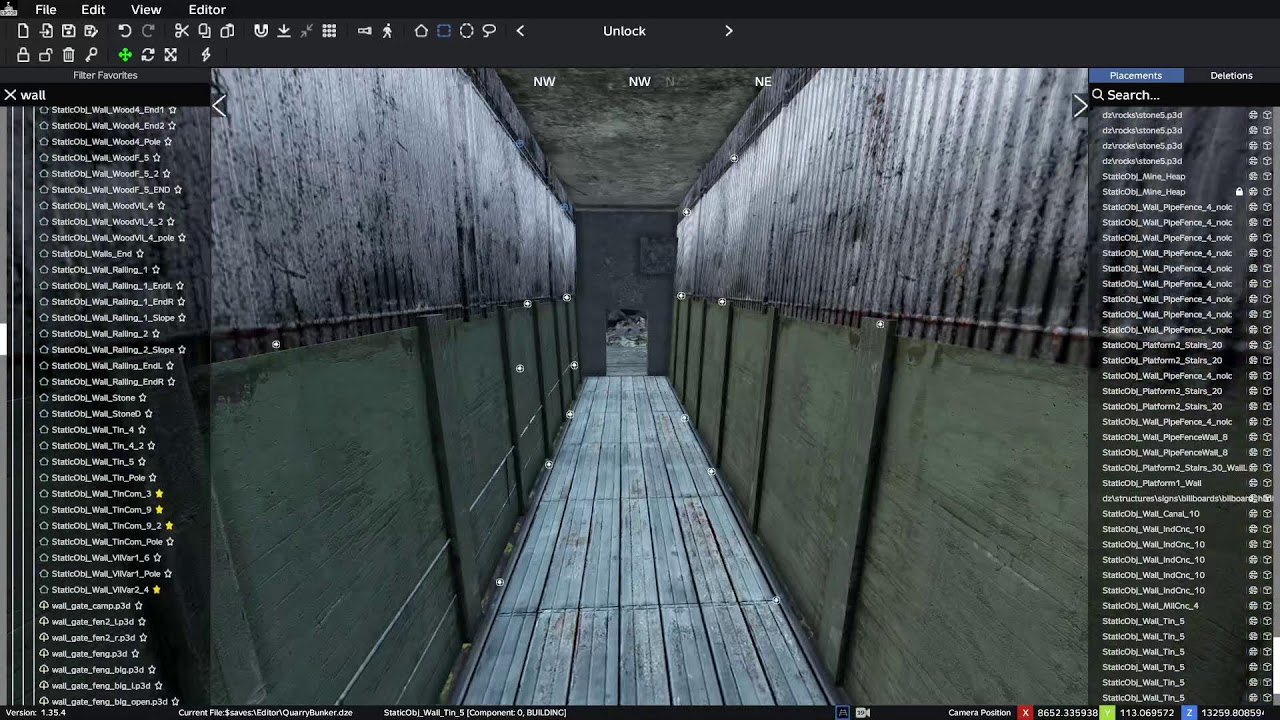1280x720 pixels.
Task: Select StaticObj_Wall_Canal_10 in placements
Action: pyautogui.click(x=1150, y=514)
